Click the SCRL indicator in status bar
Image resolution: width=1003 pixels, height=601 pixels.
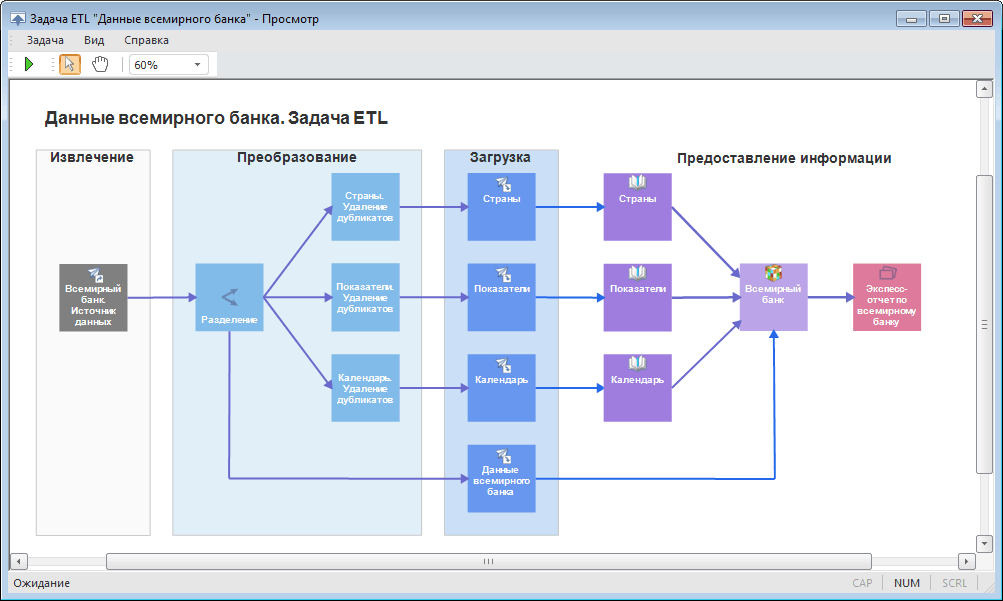(954, 583)
